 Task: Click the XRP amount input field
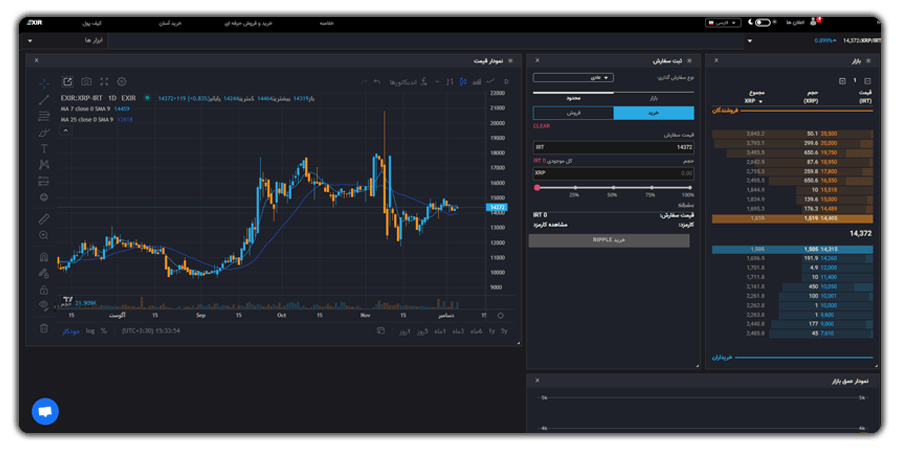(x=614, y=173)
